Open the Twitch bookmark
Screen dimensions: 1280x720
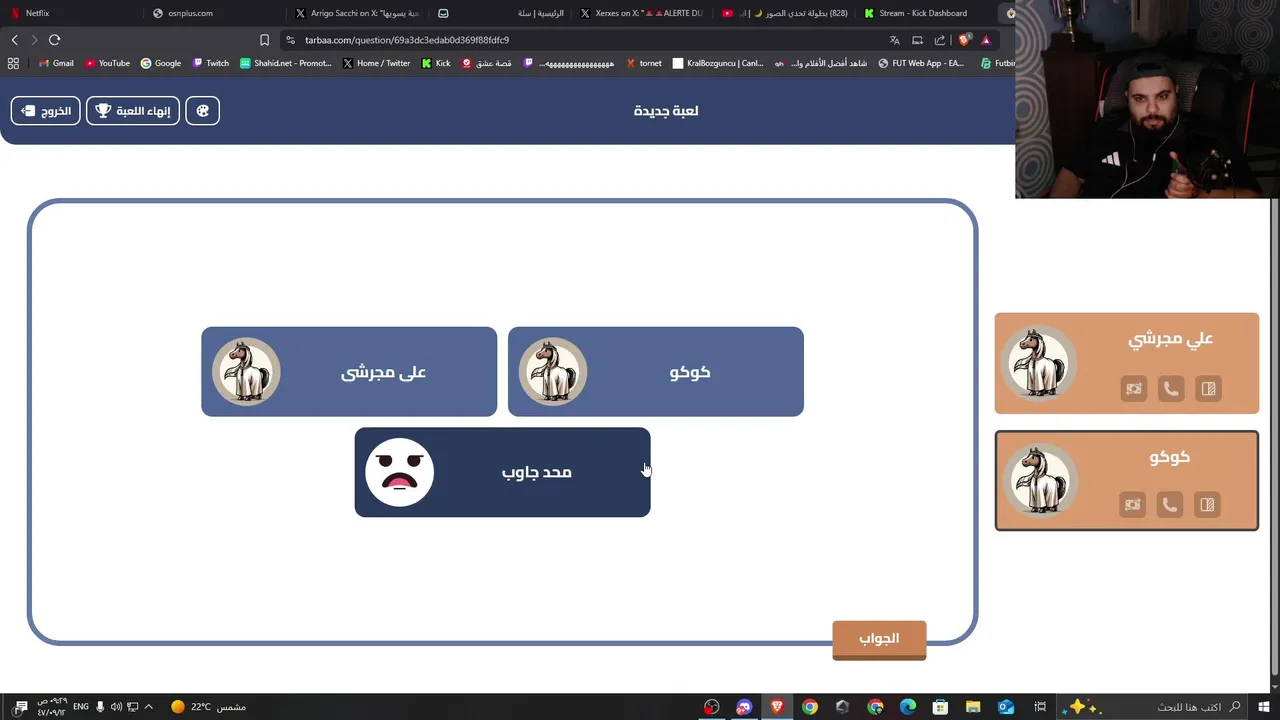tap(211, 63)
